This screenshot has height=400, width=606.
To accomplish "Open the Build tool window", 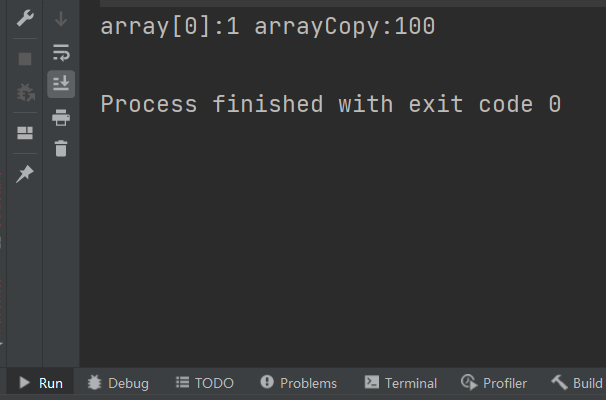I will tap(577, 383).
